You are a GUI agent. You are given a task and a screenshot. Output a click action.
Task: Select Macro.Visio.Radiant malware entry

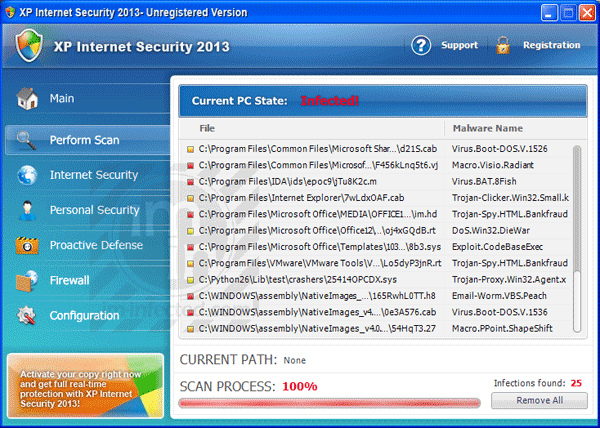[493, 165]
